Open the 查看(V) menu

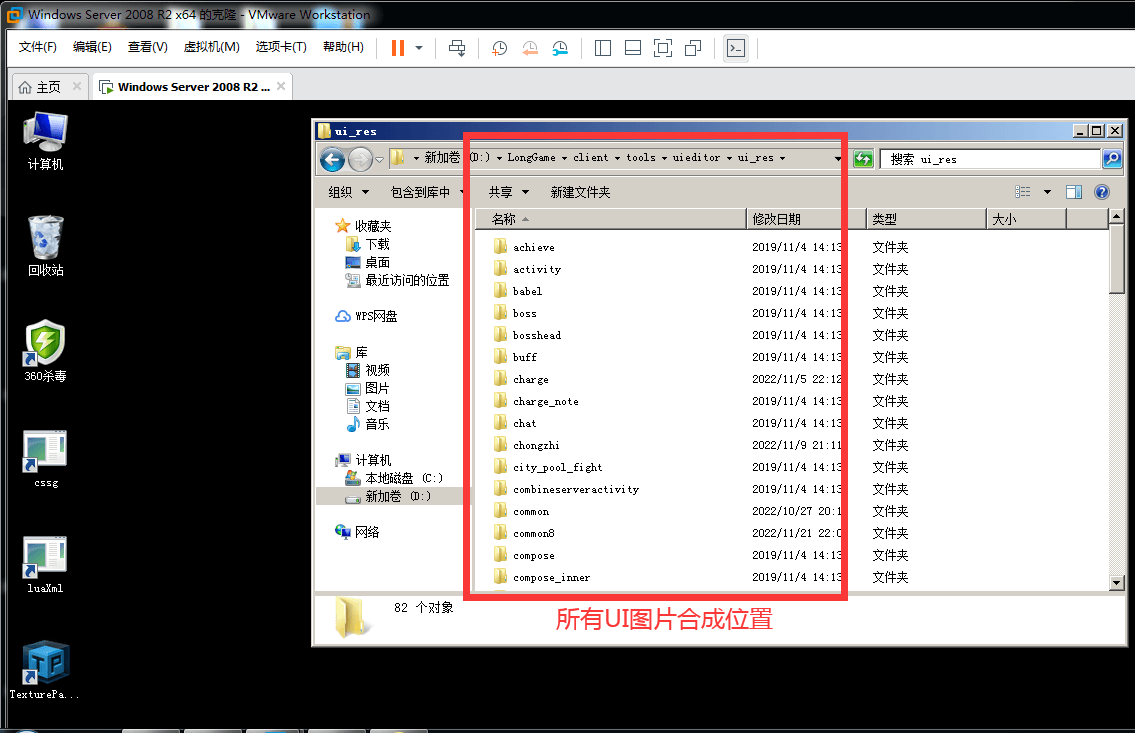click(x=148, y=47)
